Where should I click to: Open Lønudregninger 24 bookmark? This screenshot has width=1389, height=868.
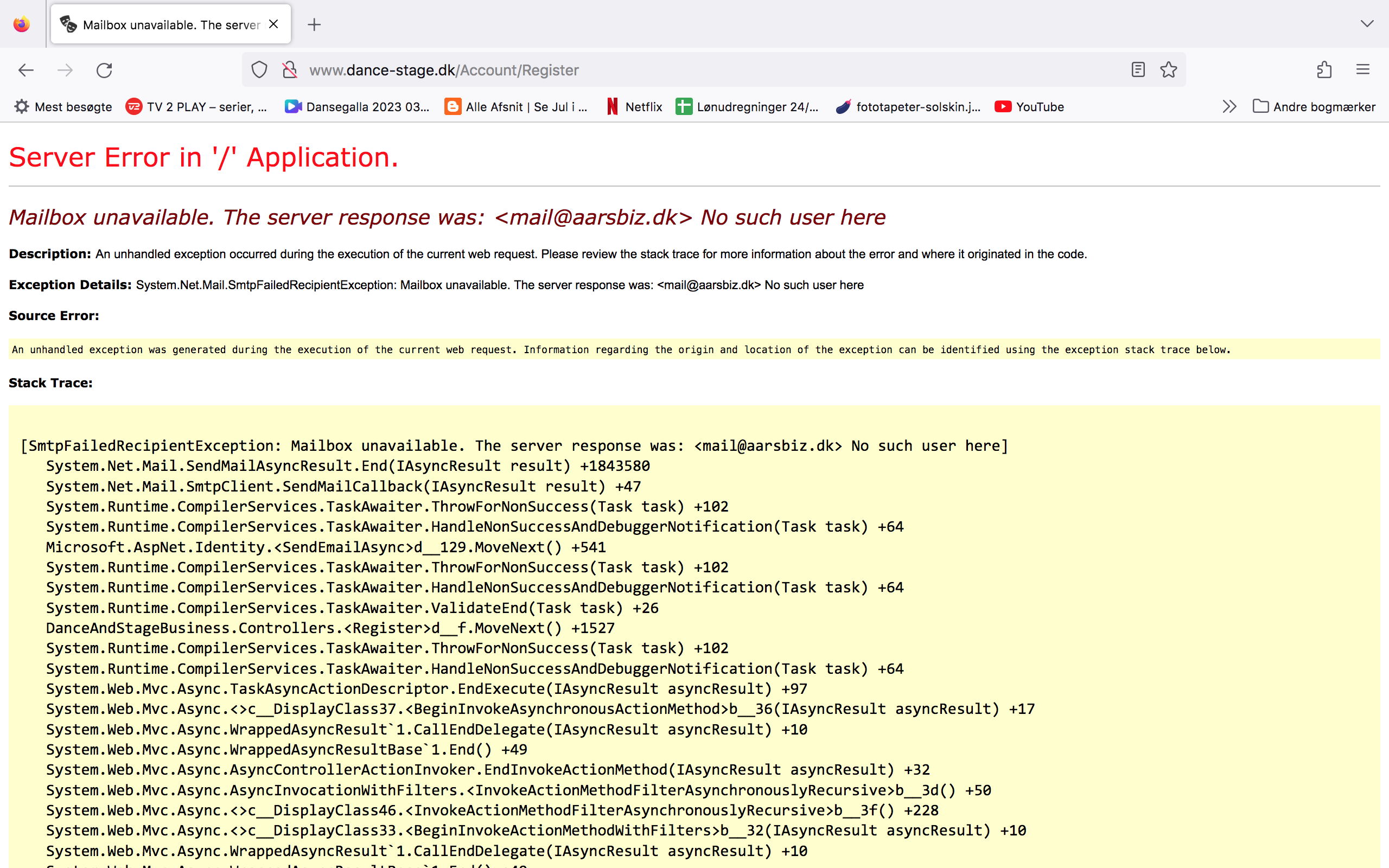coord(747,107)
